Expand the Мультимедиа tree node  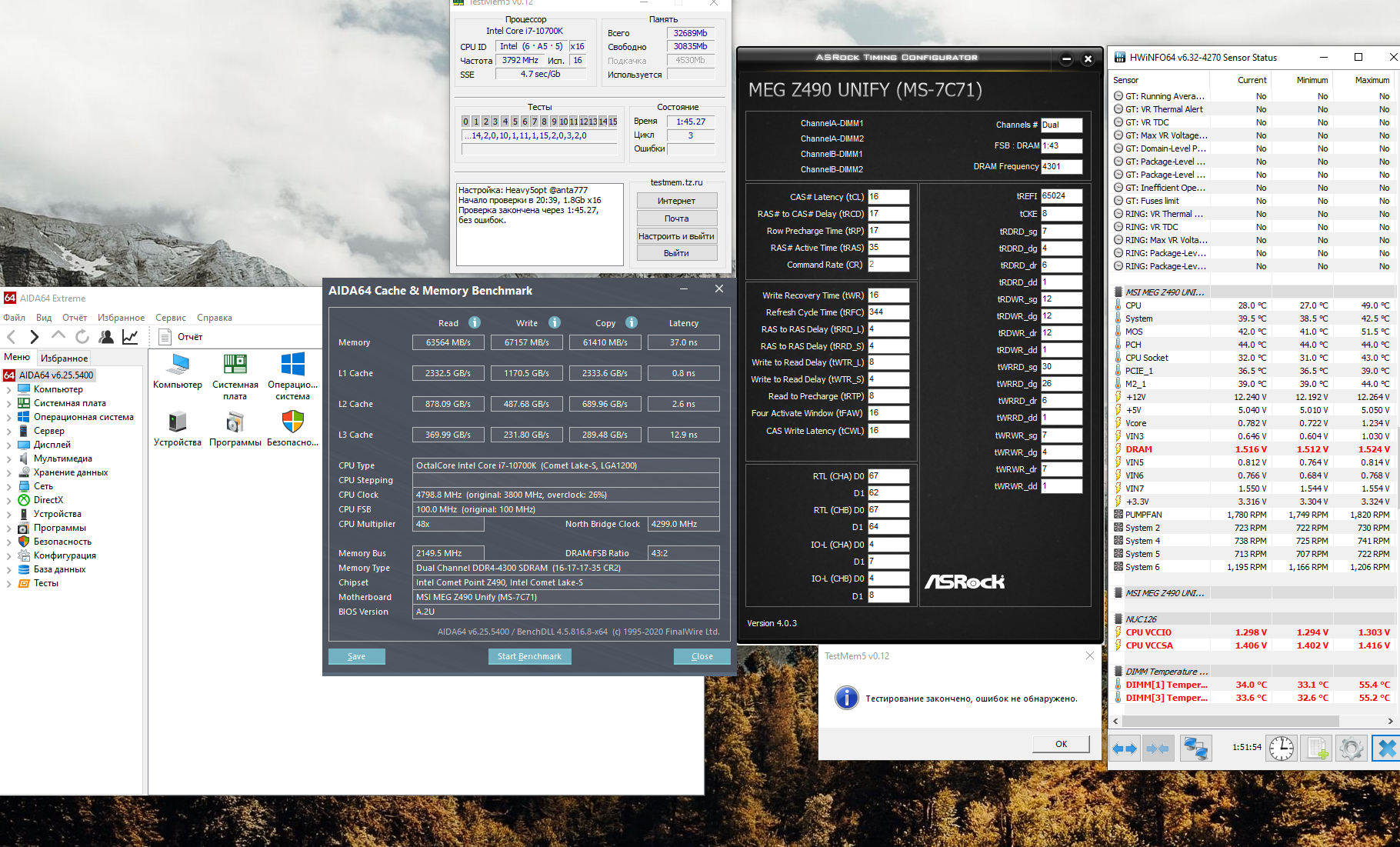tap(8, 459)
